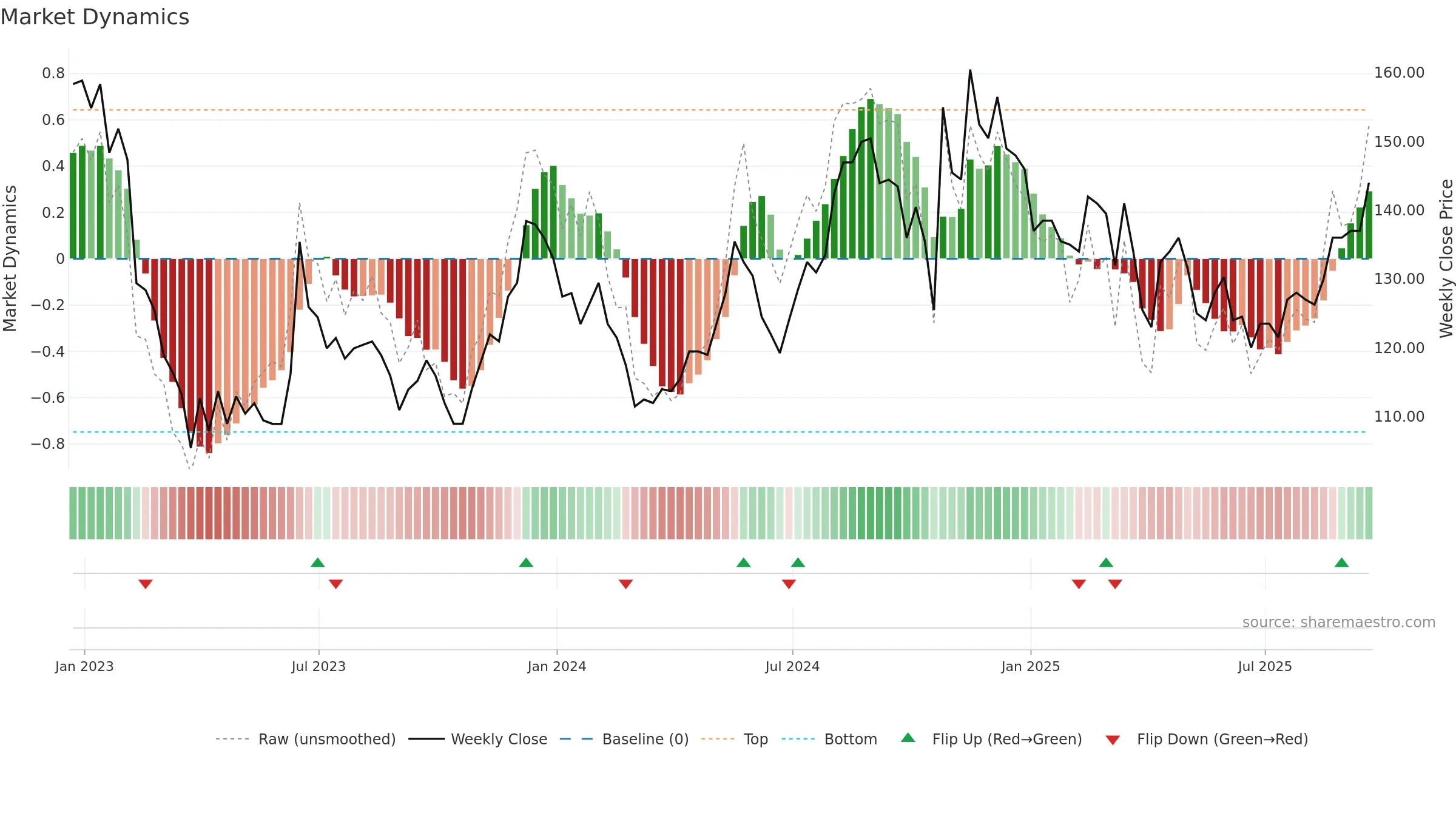This screenshot has width=1456, height=819.
Task: Toggle the Baseline (0) legend item
Action: pos(624,739)
